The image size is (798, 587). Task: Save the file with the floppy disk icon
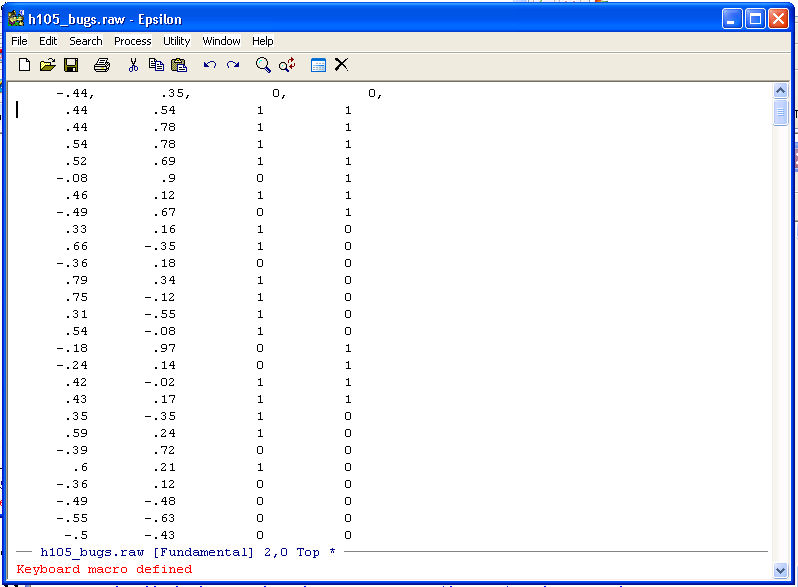[71, 65]
